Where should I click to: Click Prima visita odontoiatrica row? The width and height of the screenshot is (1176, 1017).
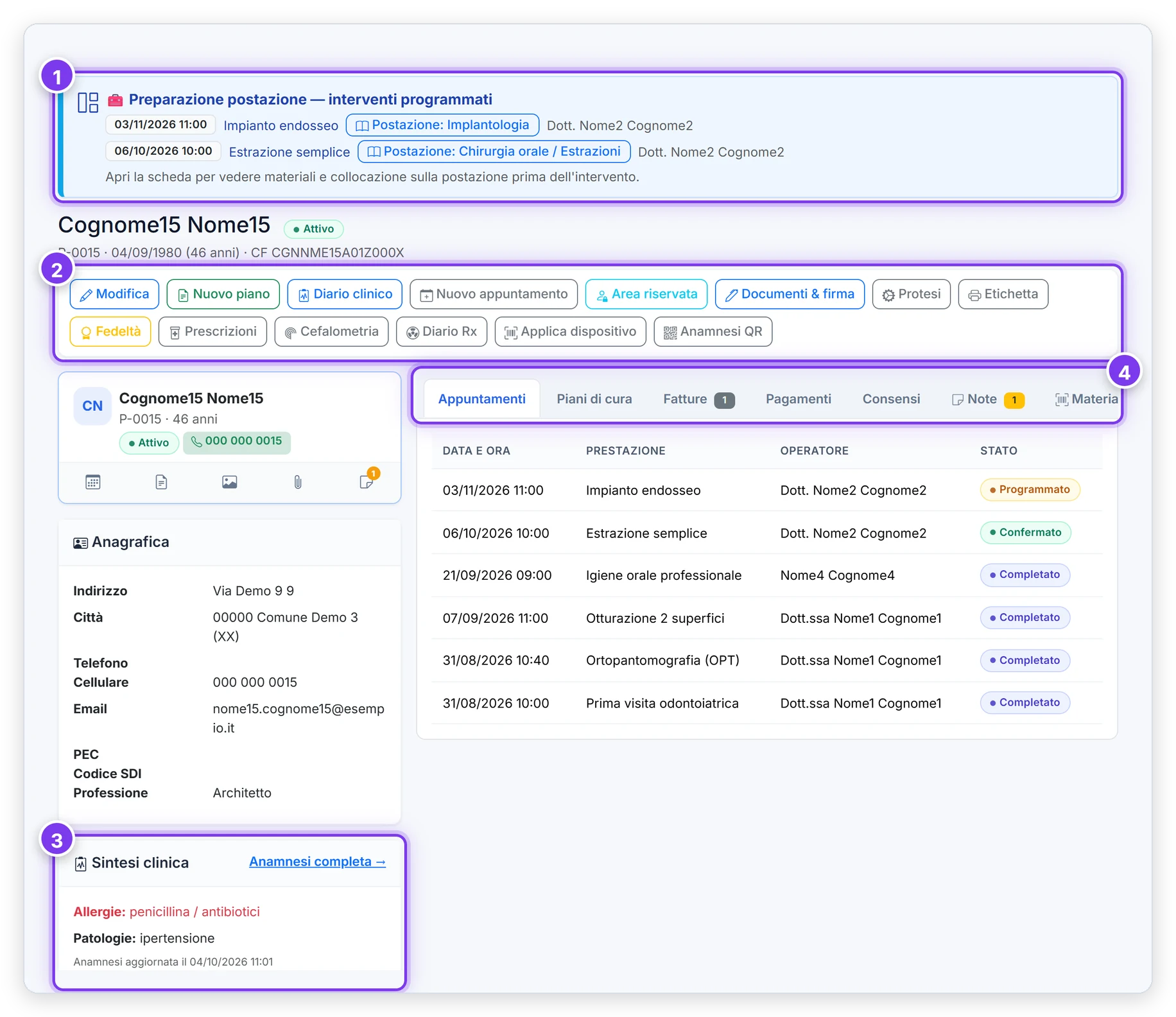click(x=767, y=703)
